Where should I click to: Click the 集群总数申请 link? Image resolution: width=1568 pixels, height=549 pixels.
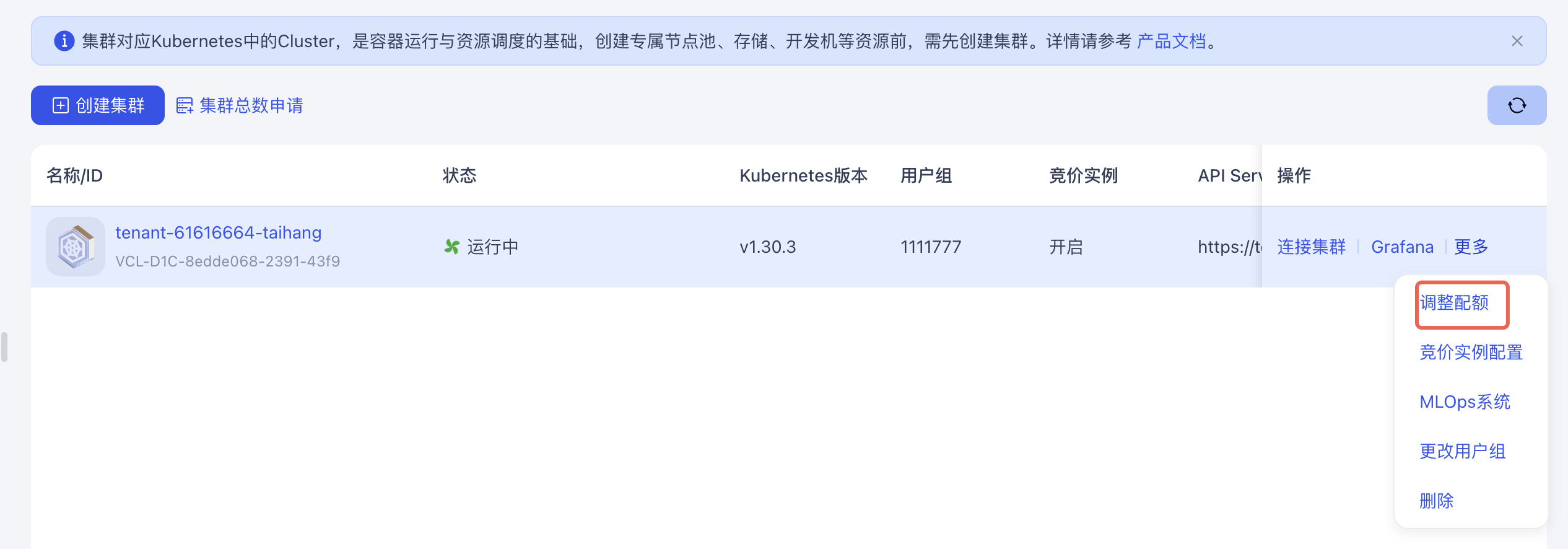(x=251, y=105)
